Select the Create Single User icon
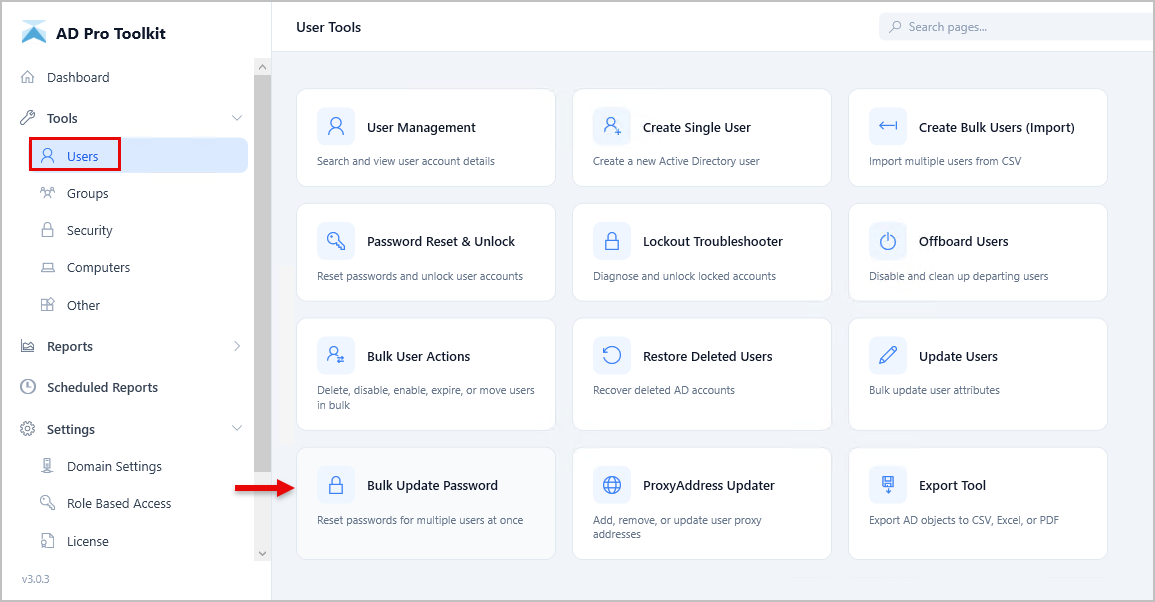 tap(611, 125)
